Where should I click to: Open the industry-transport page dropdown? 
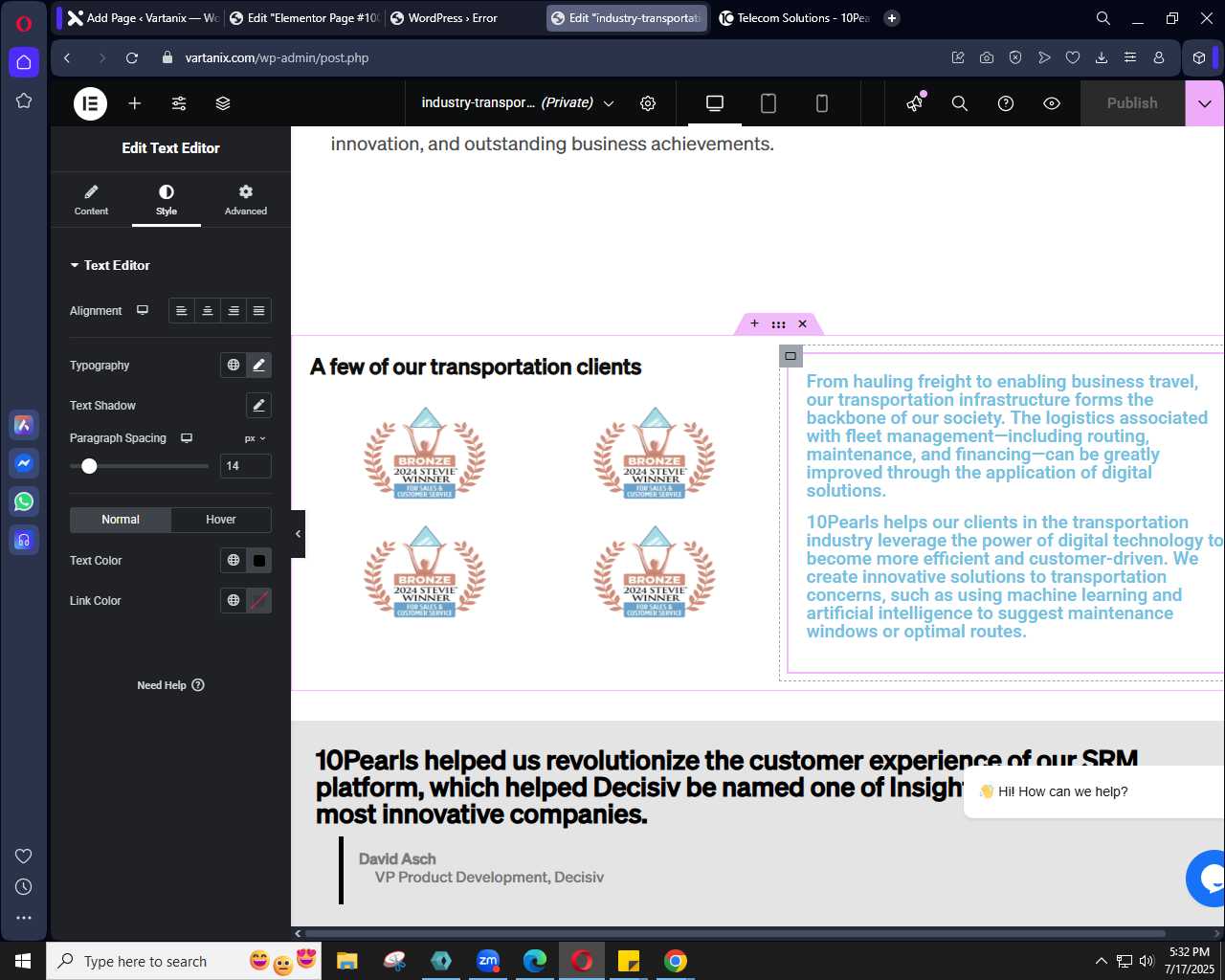518,103
